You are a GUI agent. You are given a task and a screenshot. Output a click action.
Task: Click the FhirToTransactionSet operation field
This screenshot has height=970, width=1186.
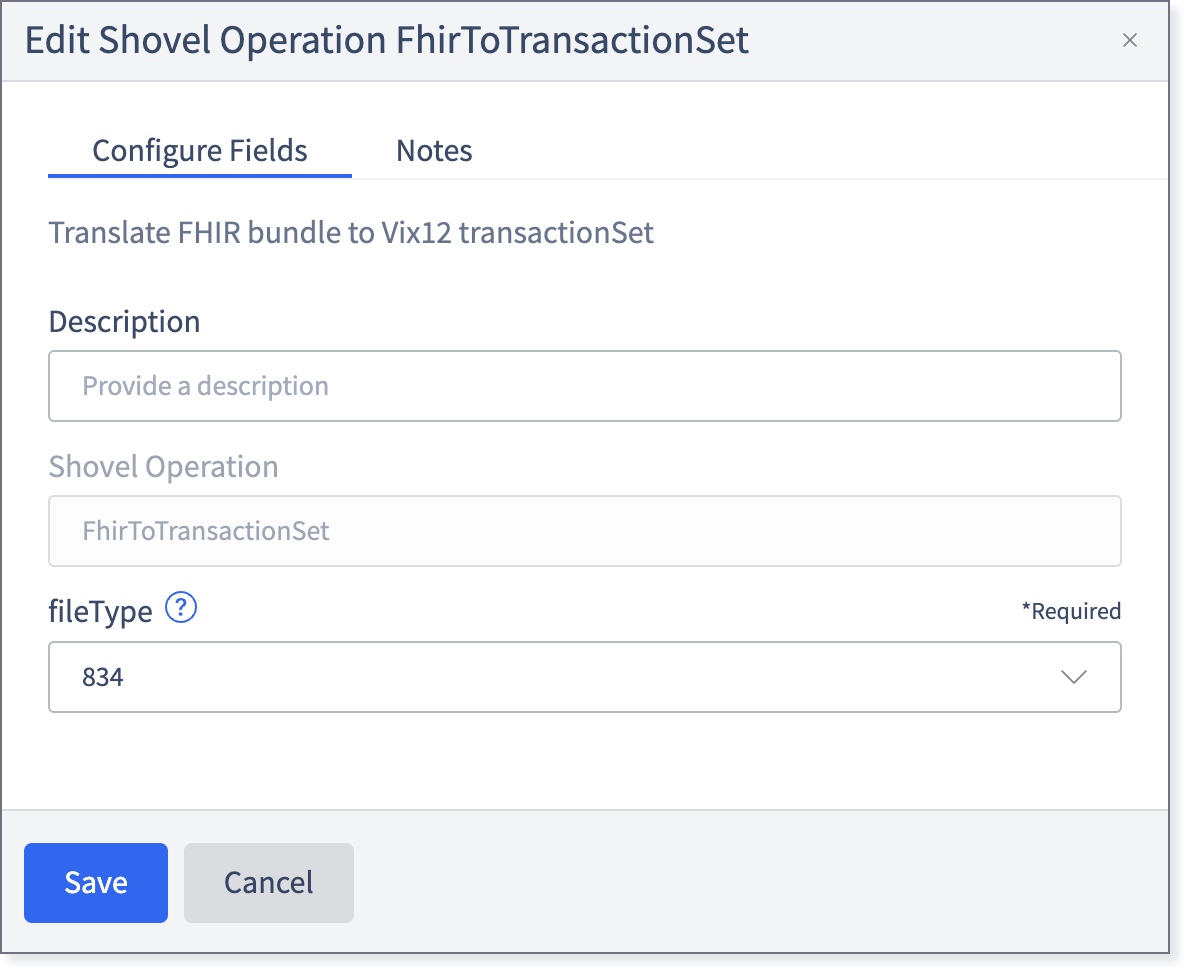click(x=584, y=531)
